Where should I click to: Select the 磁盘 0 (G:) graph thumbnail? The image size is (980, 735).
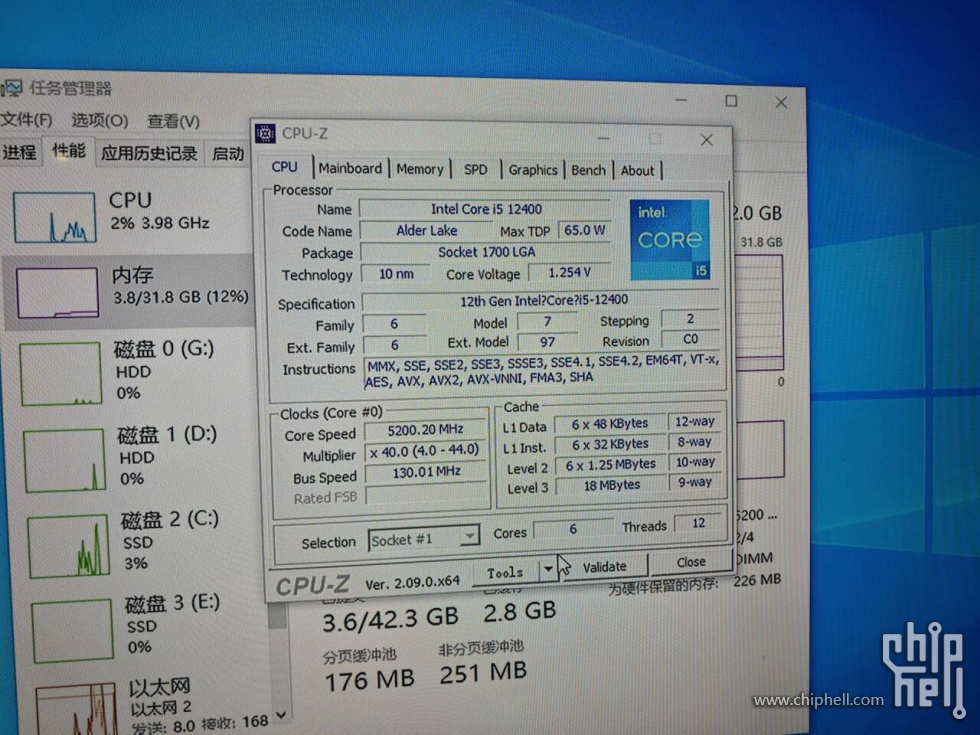[x=61, y=374]
